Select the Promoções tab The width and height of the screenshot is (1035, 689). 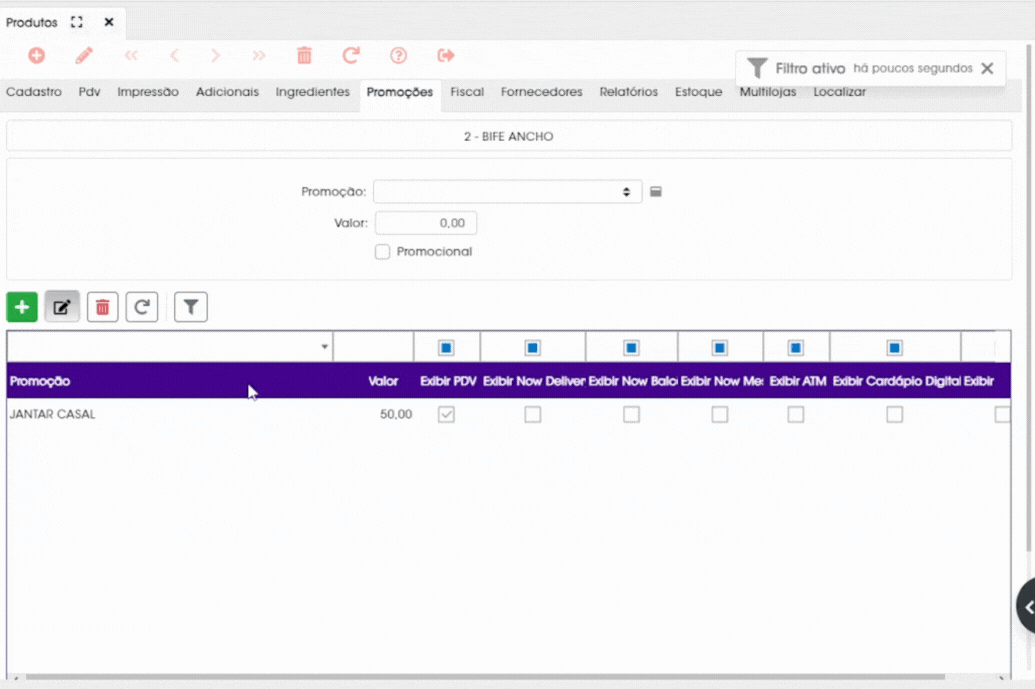[399, 92]
